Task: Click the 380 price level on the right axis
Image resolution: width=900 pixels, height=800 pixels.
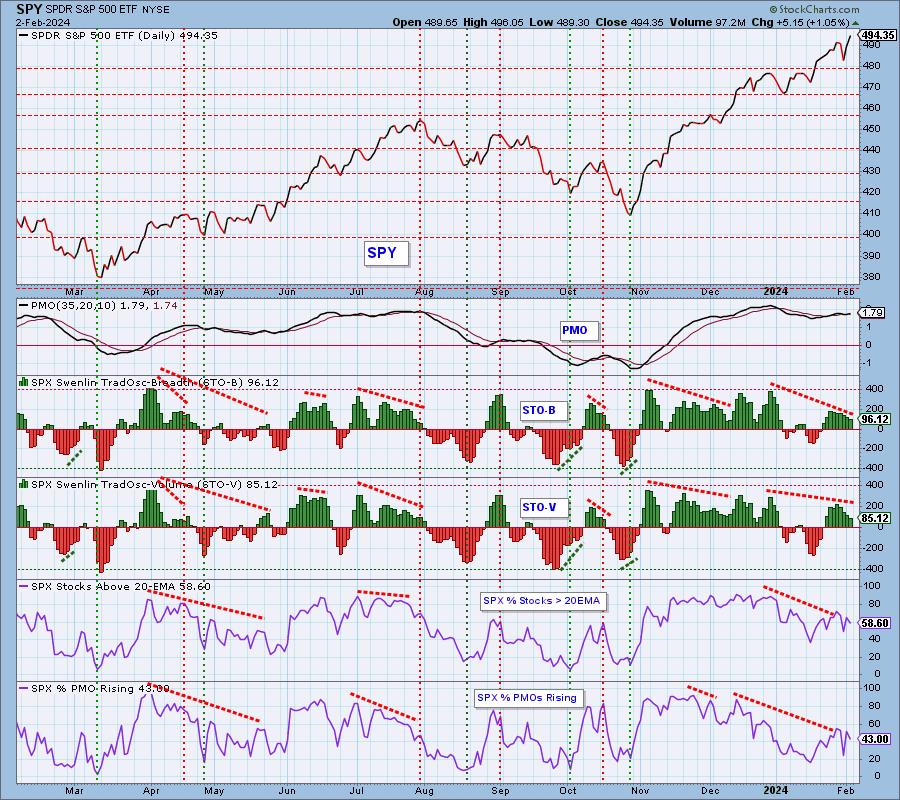Action: (x=871, y=277)
